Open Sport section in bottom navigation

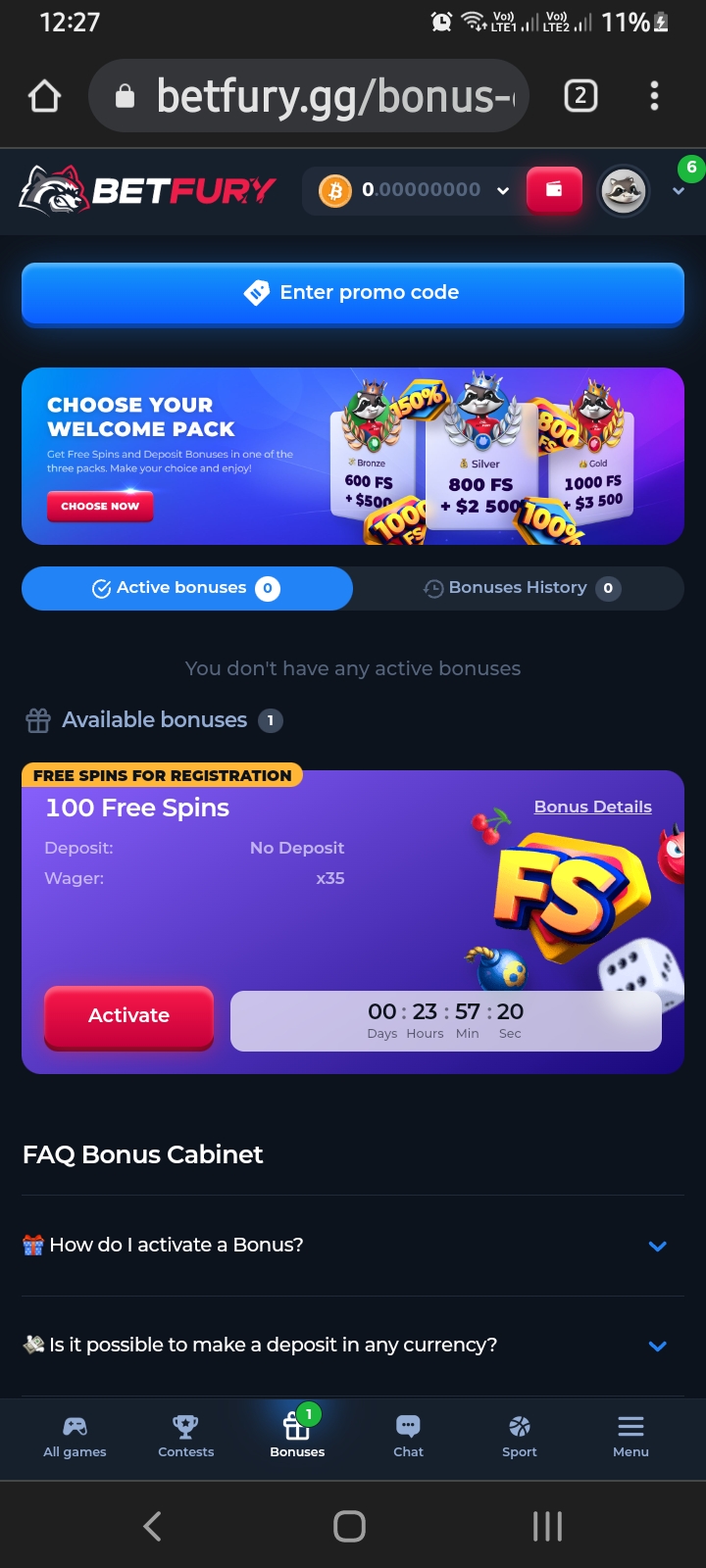[x=520, y=1437]
